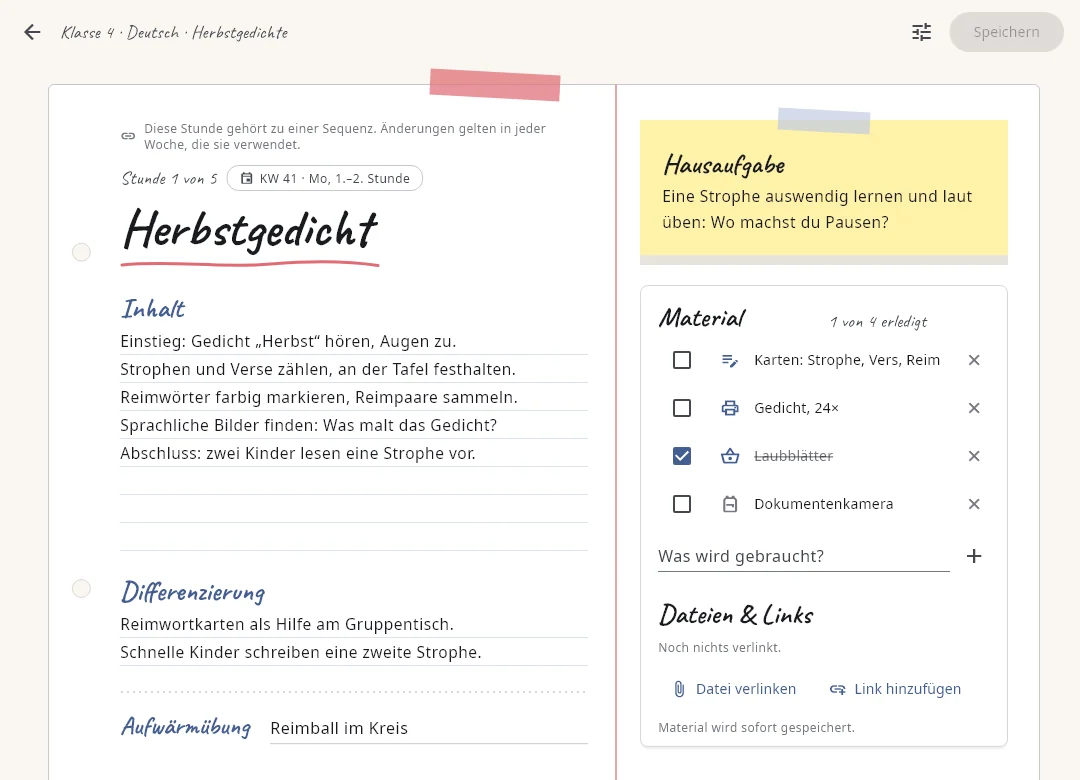Add the material with the plus icon
This screenshot has height=780, width=1080.
973,556
